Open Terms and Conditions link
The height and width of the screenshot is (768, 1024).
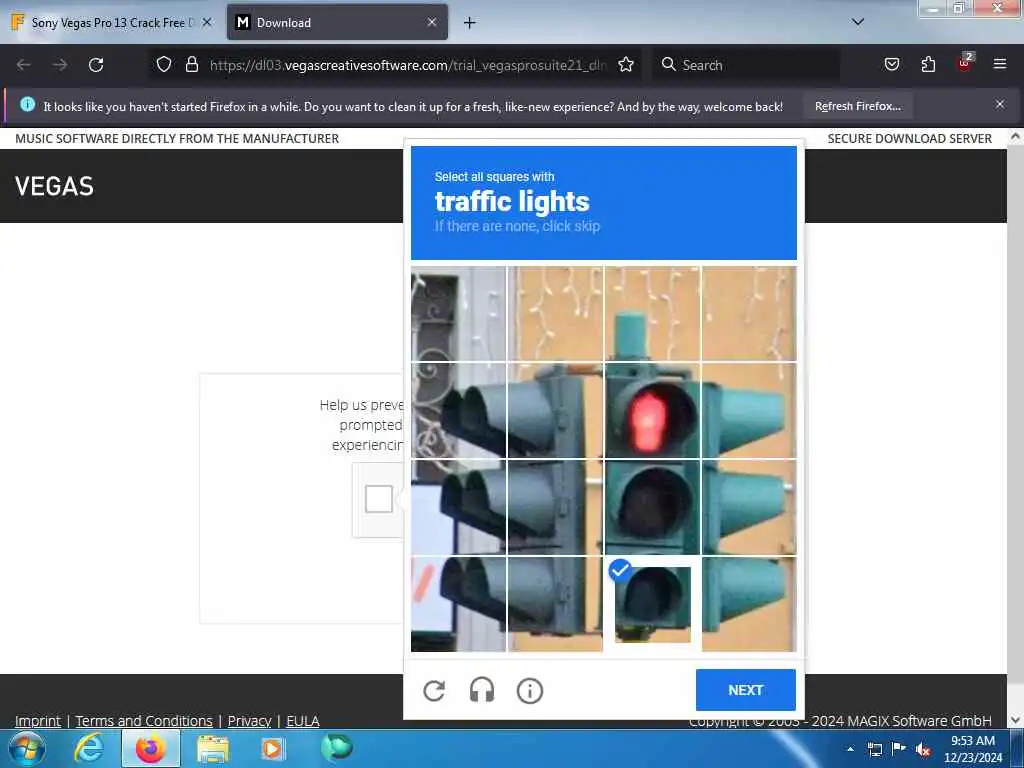pyautogui.click(x=144, y=721)
